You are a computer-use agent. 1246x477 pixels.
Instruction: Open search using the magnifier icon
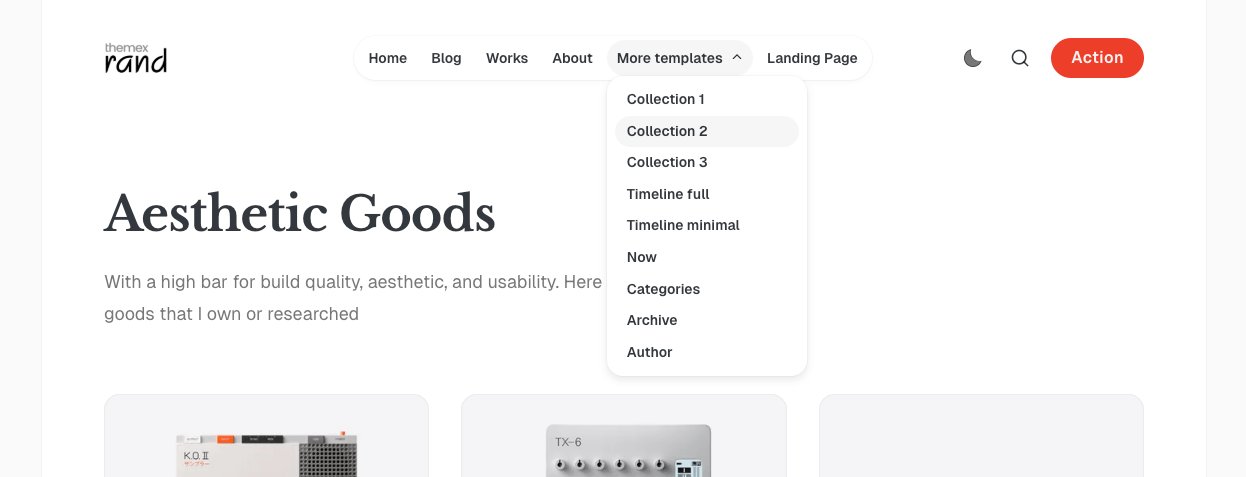click(1019, 58)
